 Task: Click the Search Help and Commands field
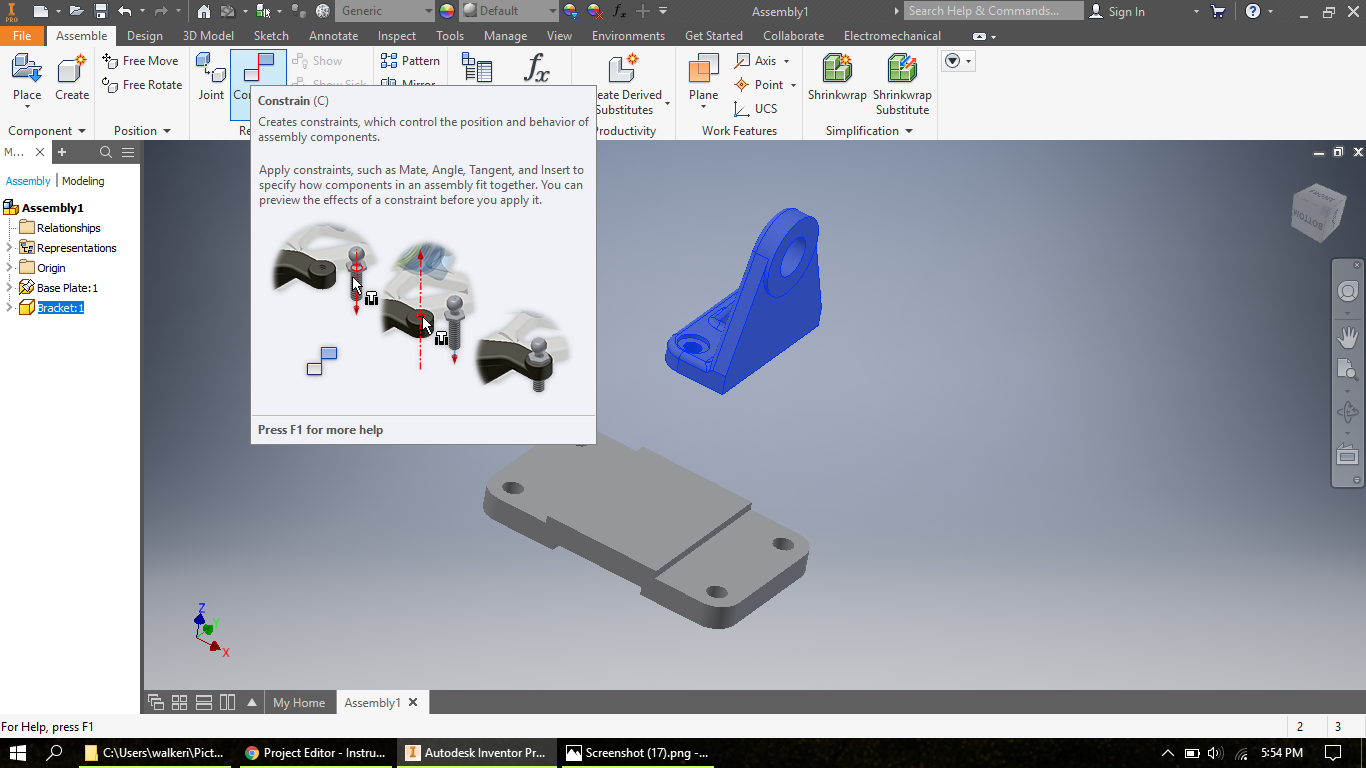(993, 11)
